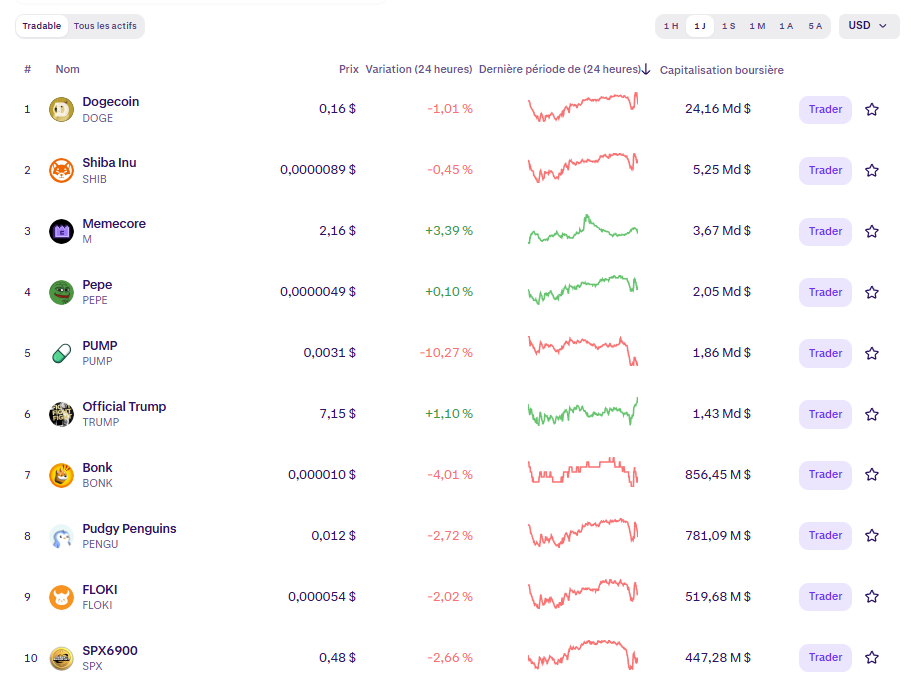
Task: Click the Official Trump coin icon
Action: coord(61,413)
